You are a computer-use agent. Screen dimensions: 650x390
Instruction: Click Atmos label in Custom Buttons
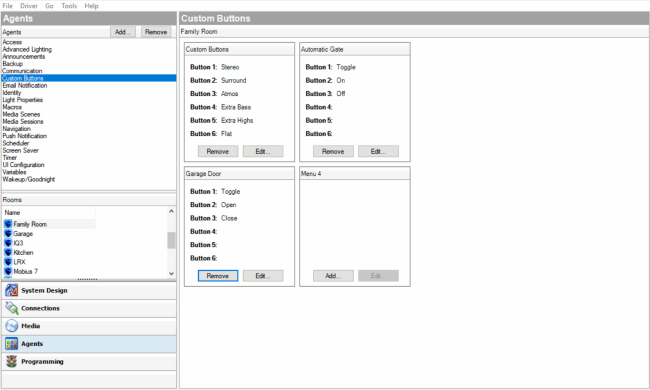click(230, 94)
